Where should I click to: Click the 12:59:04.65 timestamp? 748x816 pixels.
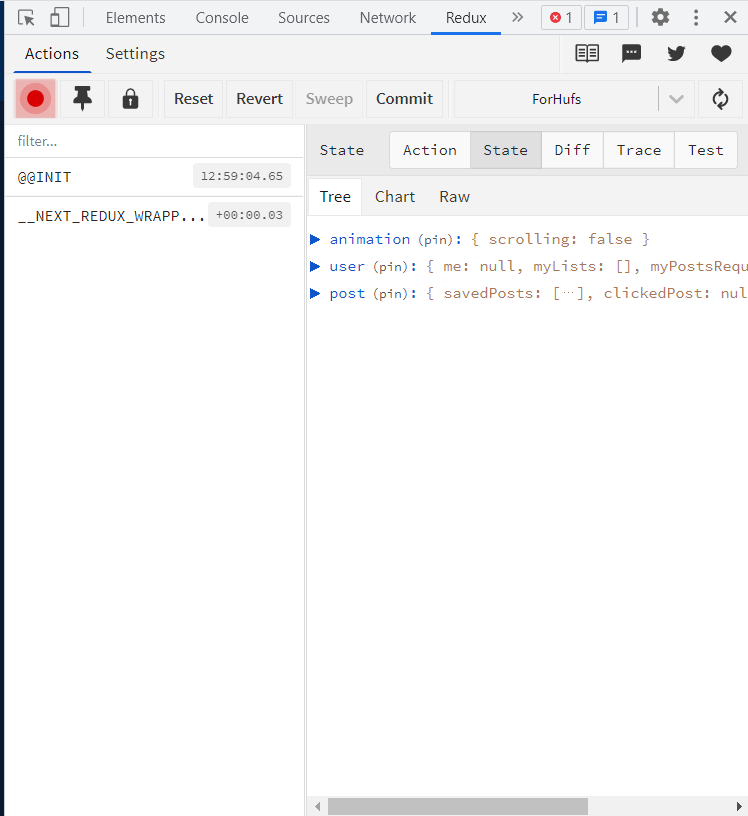tap(242, 176)
